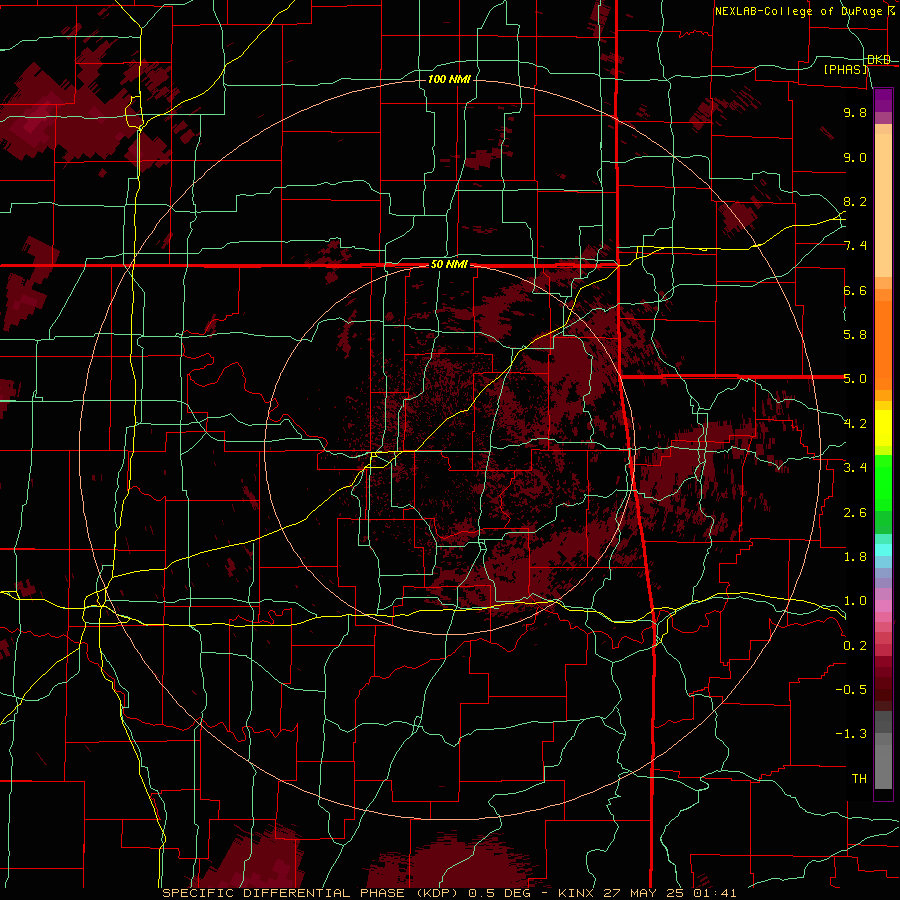Click the 50 NMI range ring label
The width and height of the screenshot is (900, 900).
(x=449, y=265)
